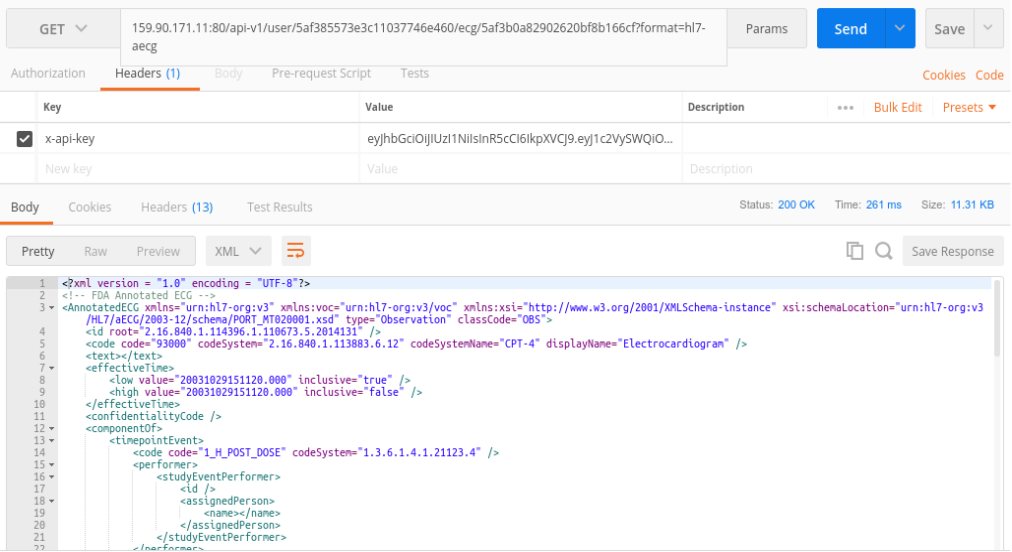Image resolution: width=1012 pixels, height=552 pixels.
Task: Open the response Cookies tab
Action: click(90, 207)
